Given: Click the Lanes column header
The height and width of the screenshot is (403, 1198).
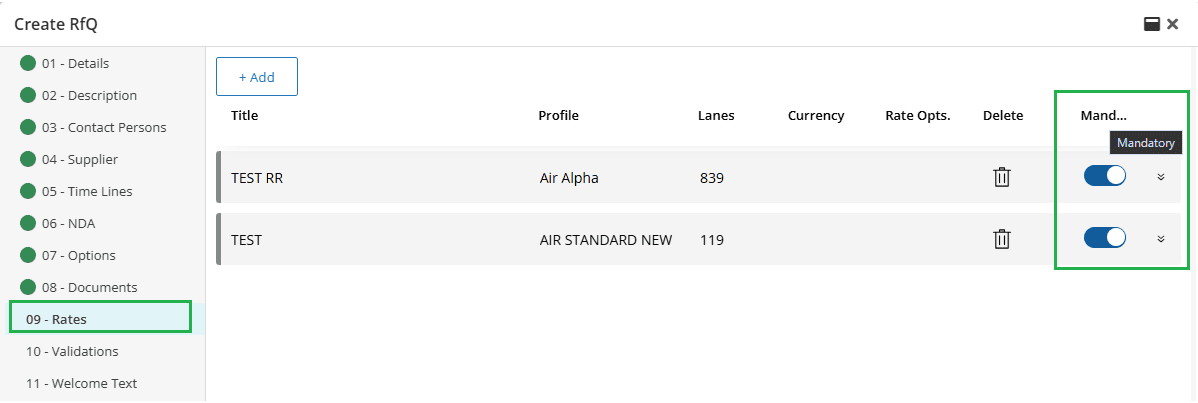Looking at the screenshot, I should [716, 115].
